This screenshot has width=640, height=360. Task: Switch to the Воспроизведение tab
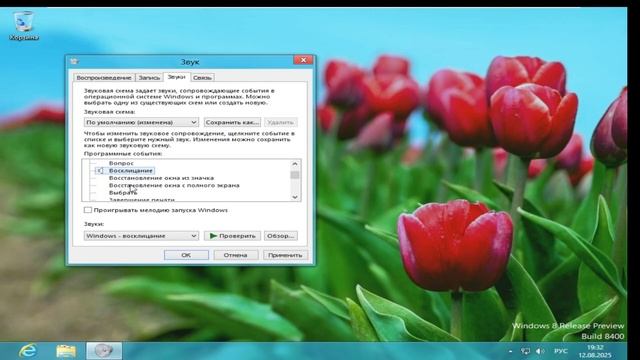point(104,78)
